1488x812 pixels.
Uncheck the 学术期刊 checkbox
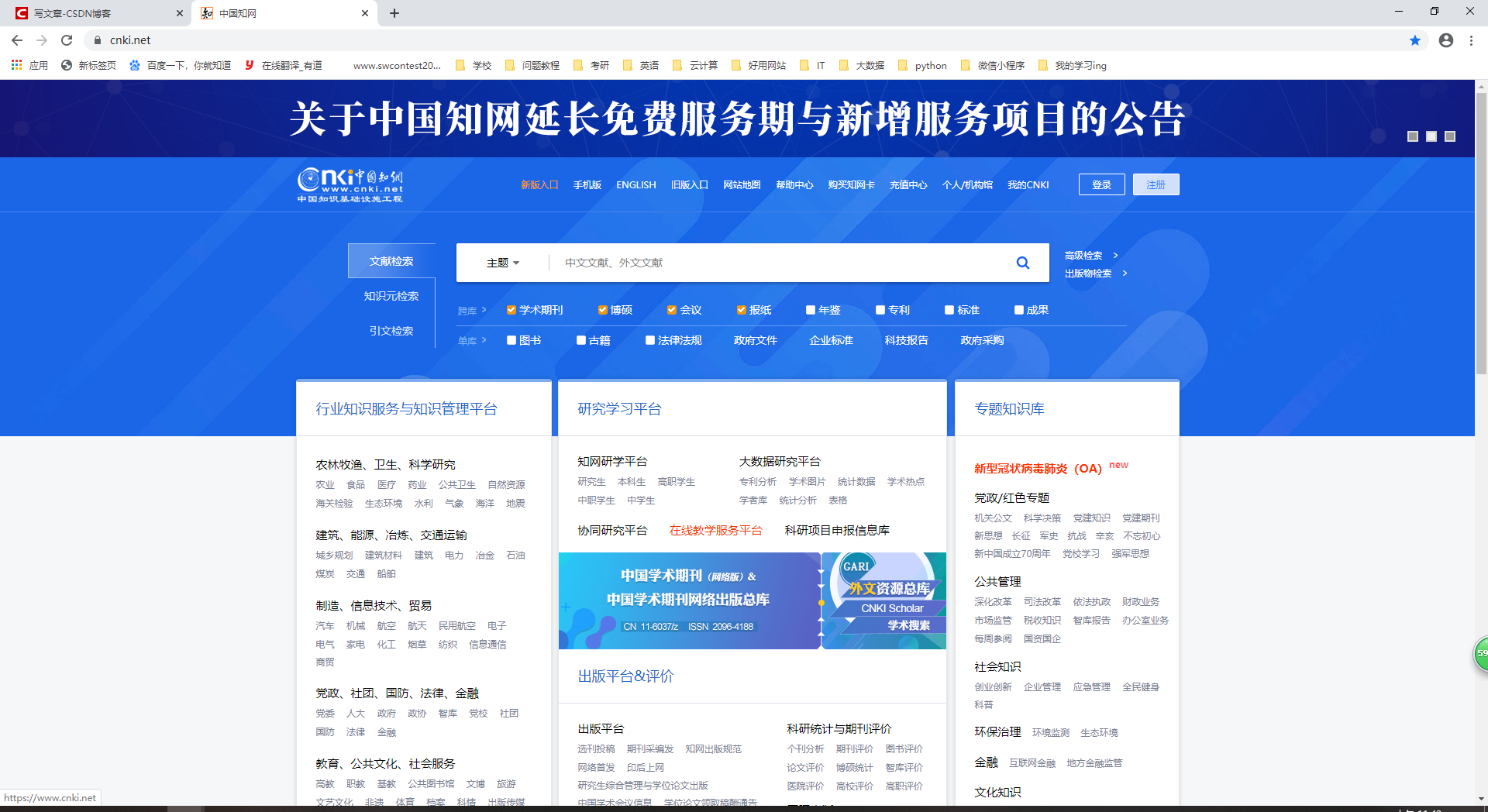(511, 310)
